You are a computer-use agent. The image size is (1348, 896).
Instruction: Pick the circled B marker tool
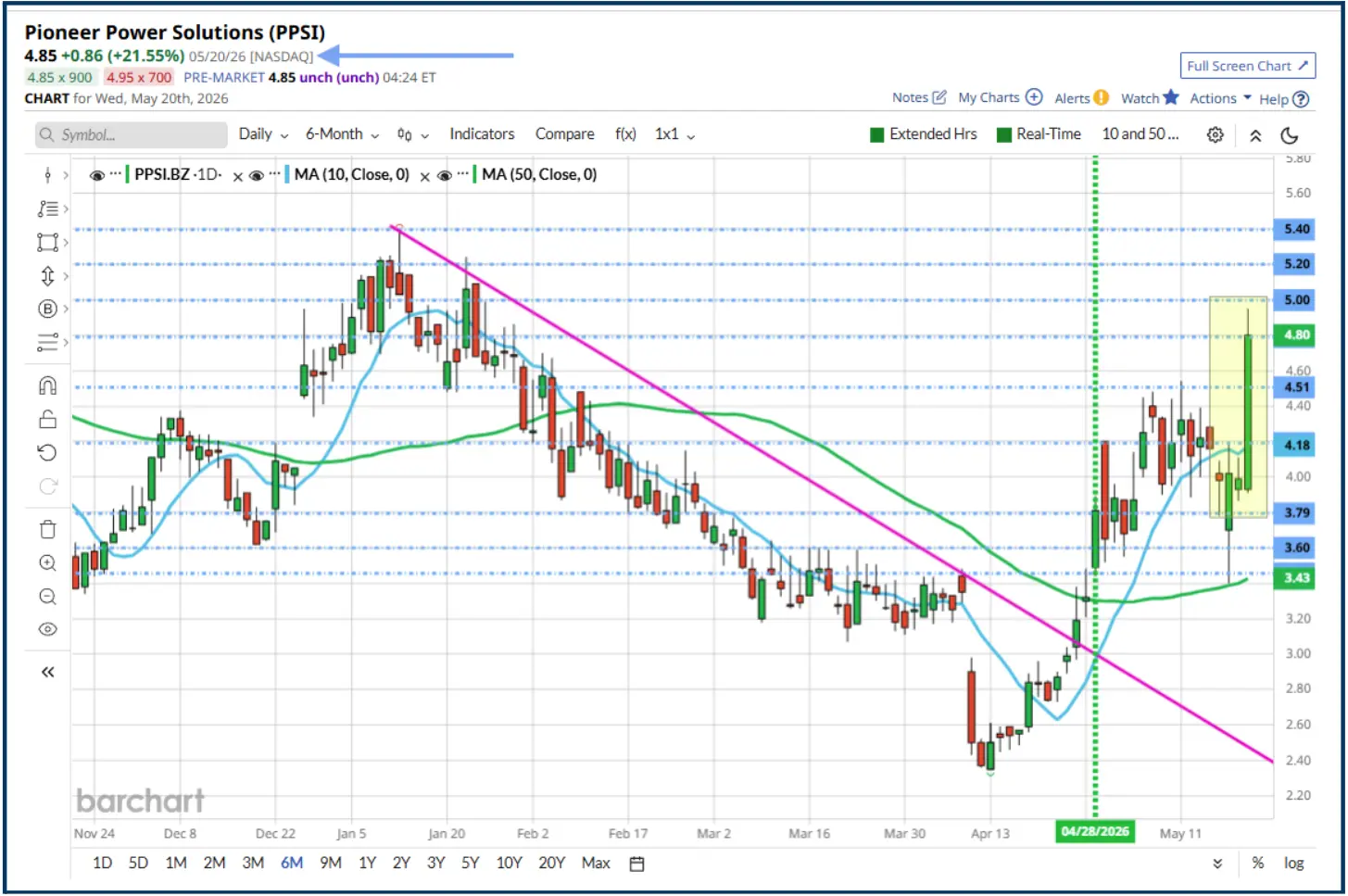pyautogui.click(x=47, y=309)
